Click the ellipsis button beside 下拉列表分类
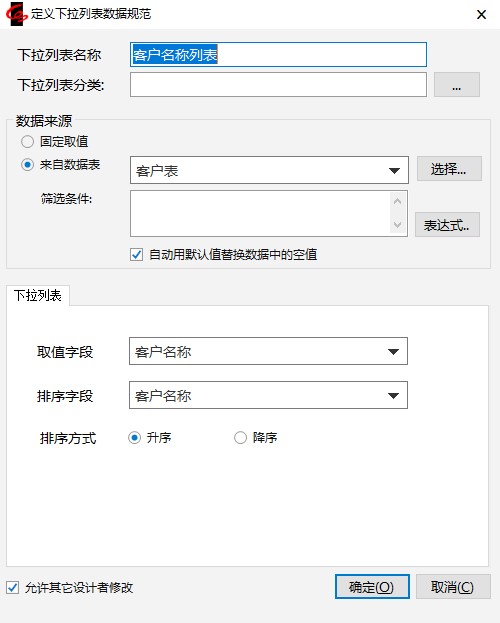The image size is (500, 623). click(x=457, y=84)
